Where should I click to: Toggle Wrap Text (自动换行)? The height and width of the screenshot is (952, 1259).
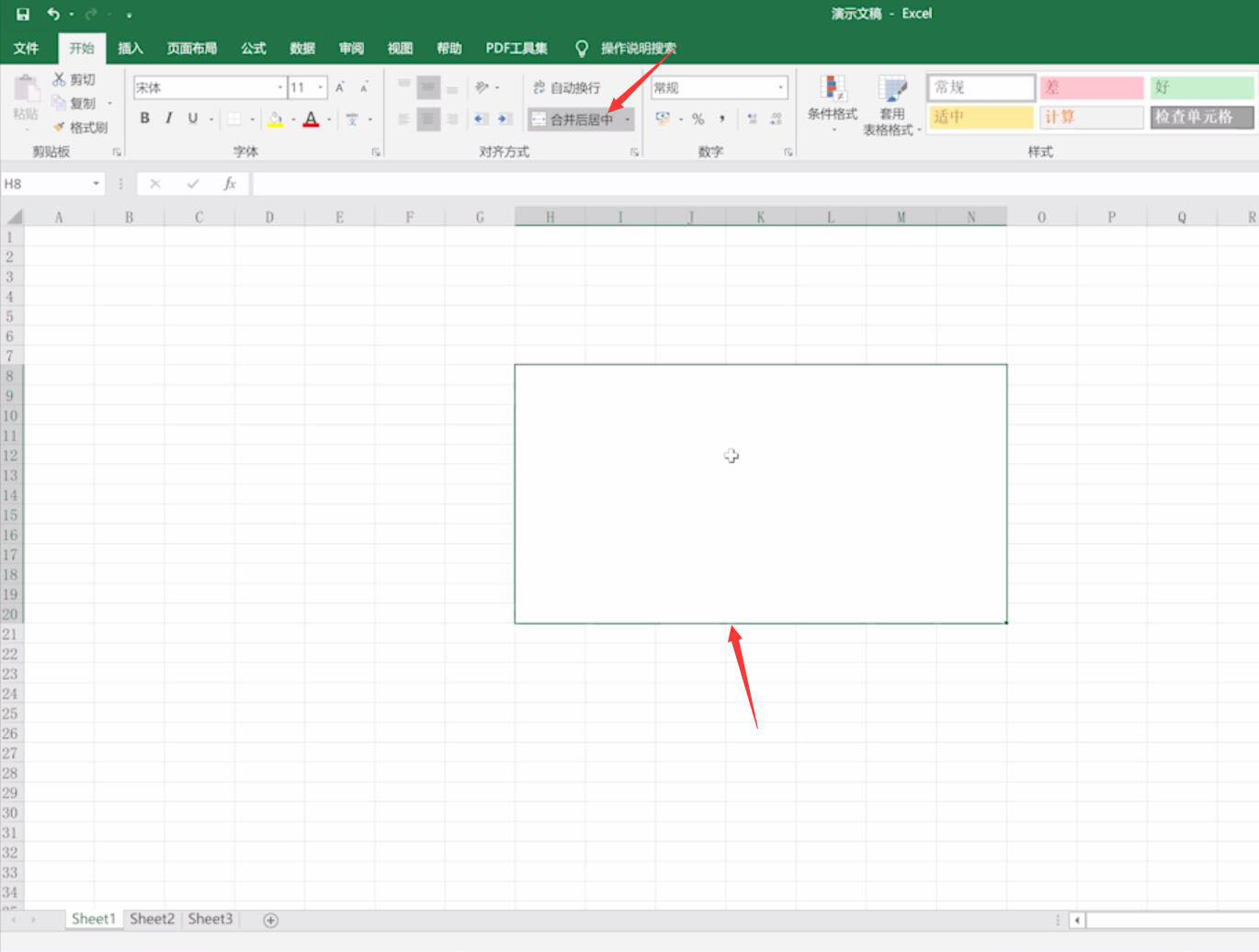[567, 87]
